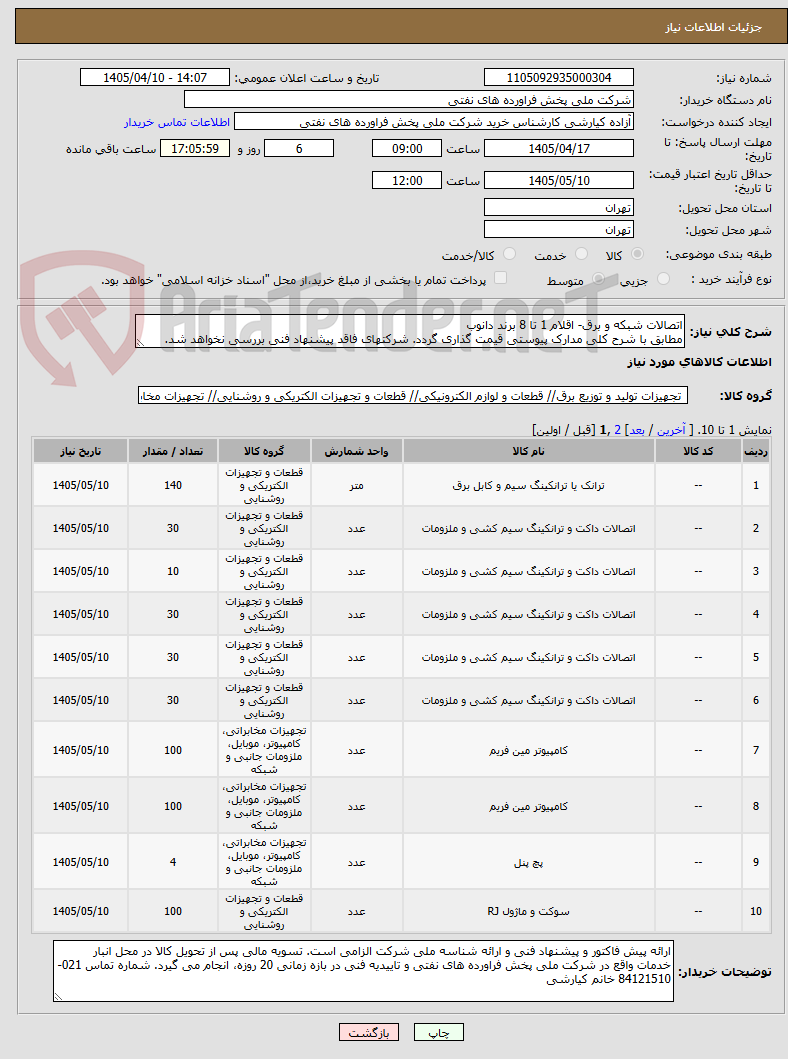Click the تعداد / مقدار column header
Screen dimensions: 788x1059
173,451
